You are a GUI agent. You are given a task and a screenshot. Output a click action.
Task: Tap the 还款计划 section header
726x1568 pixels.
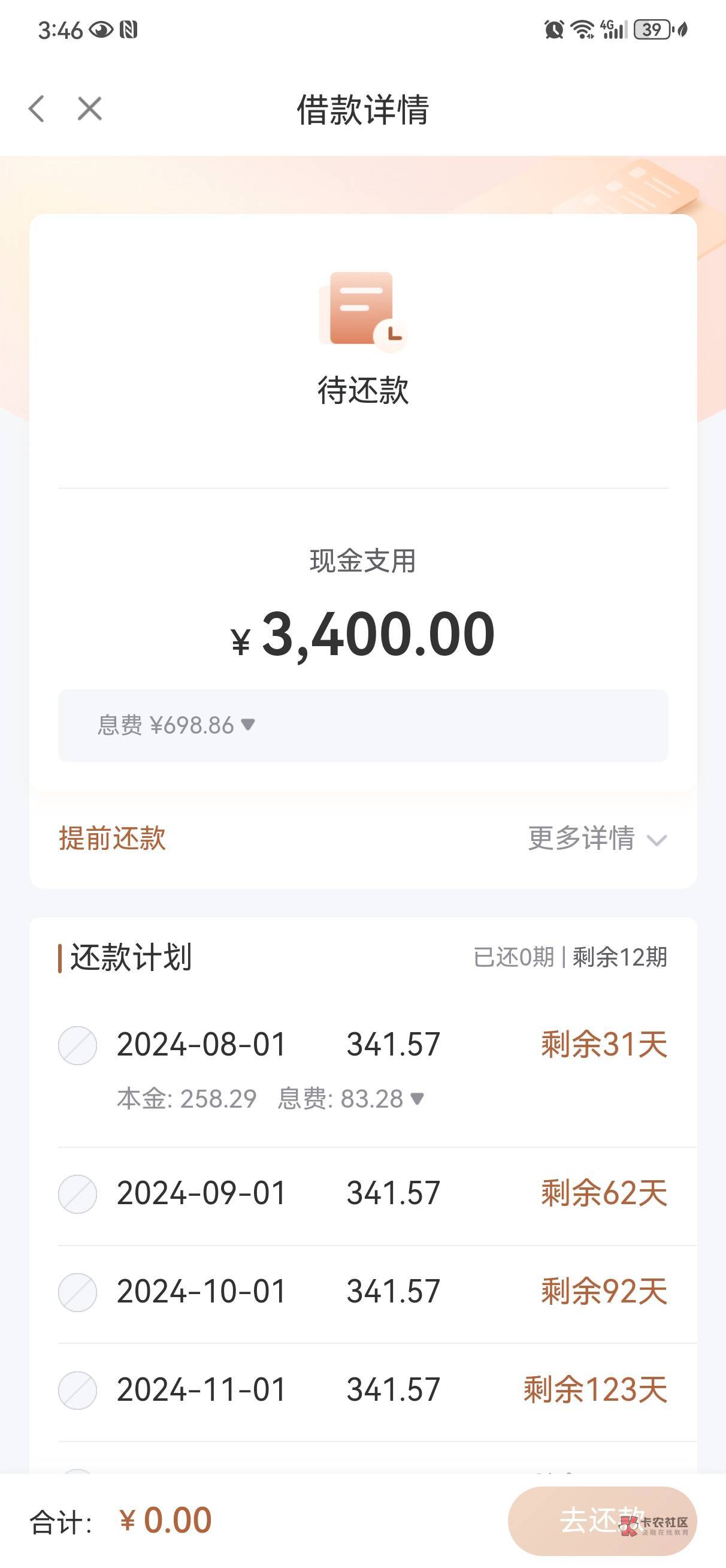pos(130,957)
